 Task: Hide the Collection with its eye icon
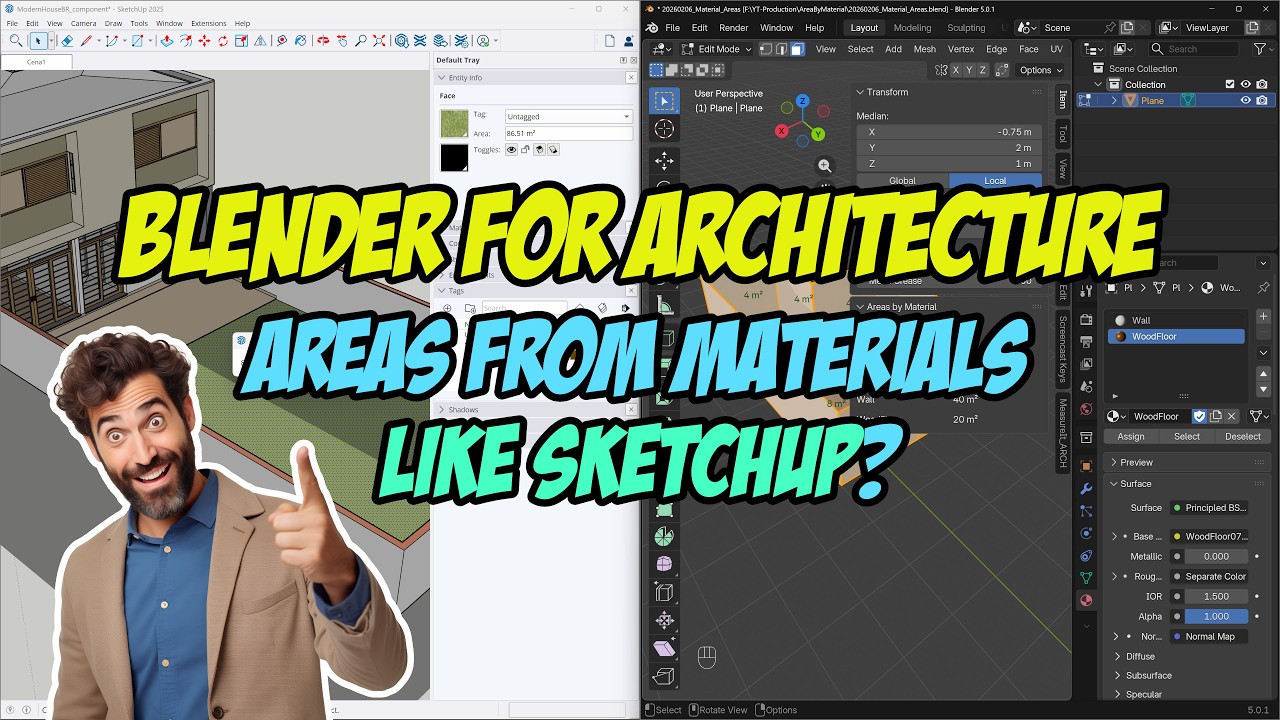click(x=1246, y=85)
